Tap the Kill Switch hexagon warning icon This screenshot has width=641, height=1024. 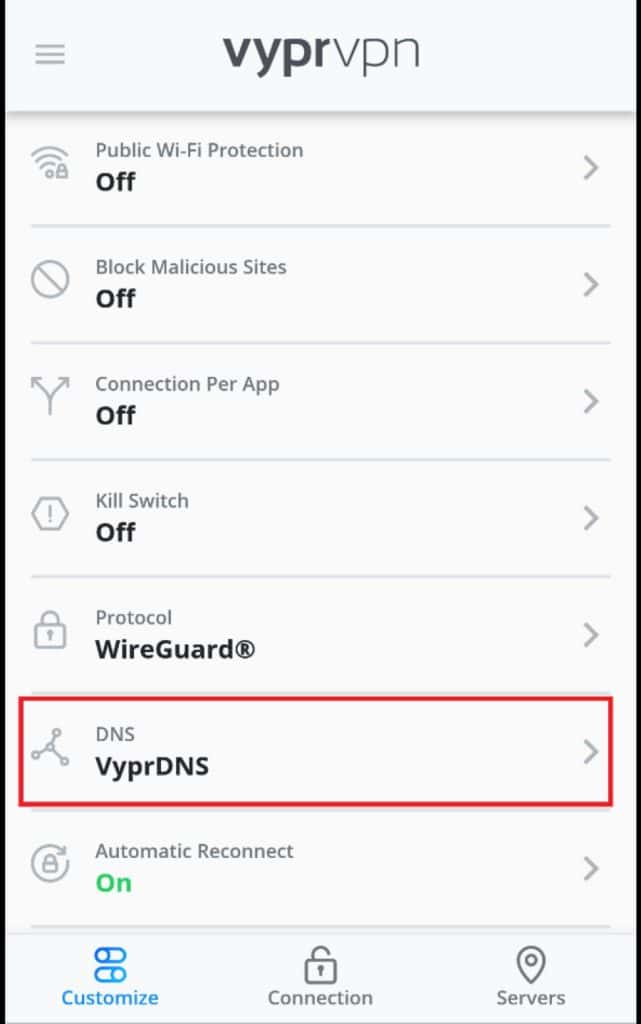coord(50,514)
